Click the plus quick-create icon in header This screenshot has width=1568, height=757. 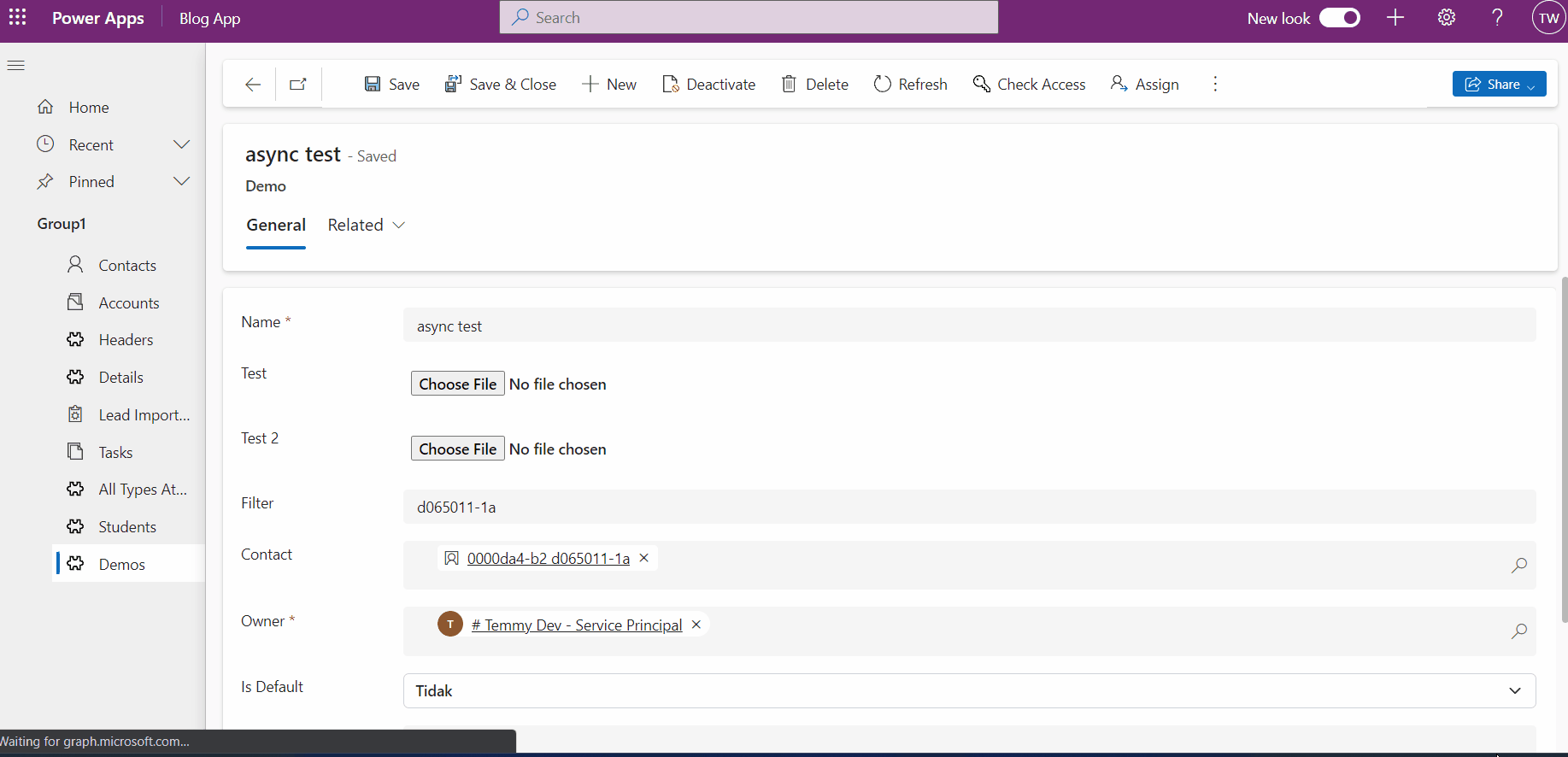click(1395, 17)
